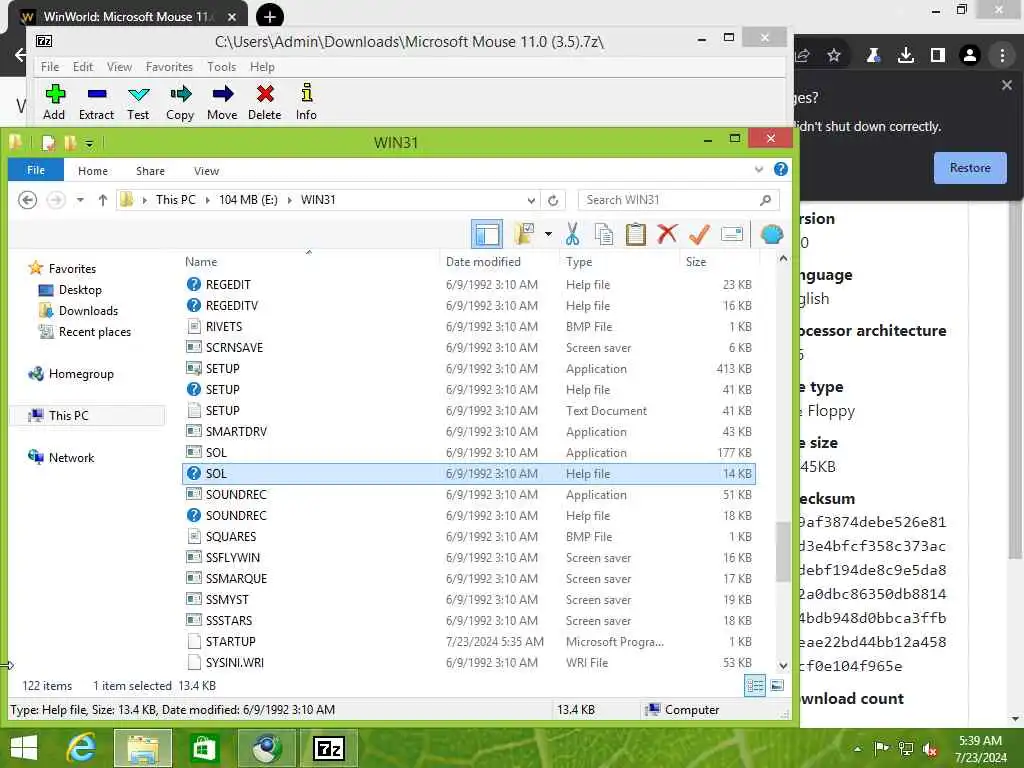Switch to the Share ribbon tab
The width and height of the screenshot is (1024, 768).
click(x=150, y=170)
